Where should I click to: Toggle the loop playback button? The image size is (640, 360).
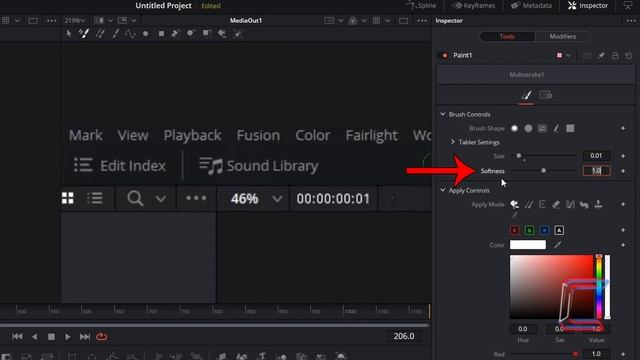point(101,337)
